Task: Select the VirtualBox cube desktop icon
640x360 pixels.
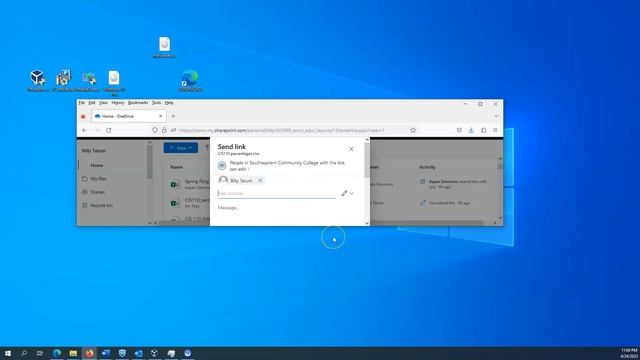Action: click(x=37, y=80)
